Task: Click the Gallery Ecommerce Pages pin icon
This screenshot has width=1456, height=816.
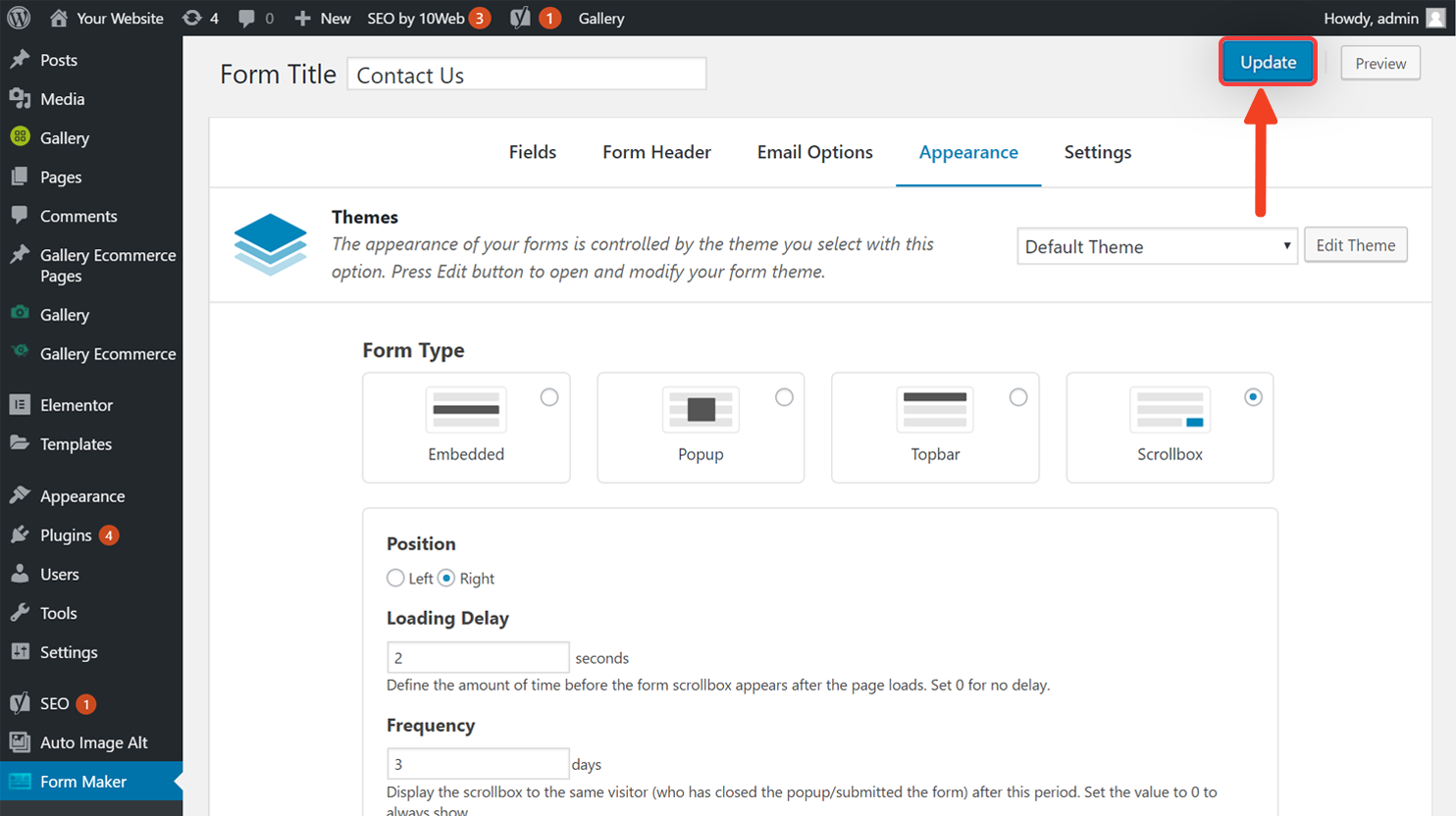Action: (20, 255)
